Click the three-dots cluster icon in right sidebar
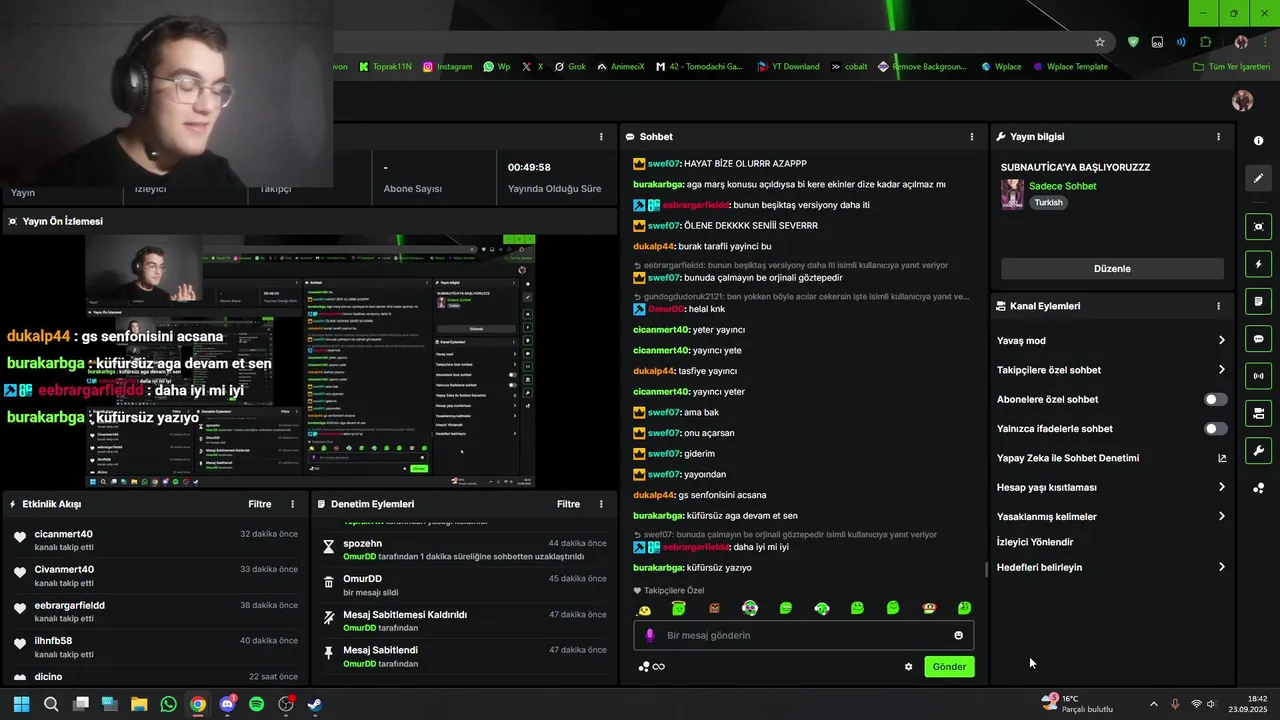The width and height of the screenshot is (1280, 720). coord(1259,488)
